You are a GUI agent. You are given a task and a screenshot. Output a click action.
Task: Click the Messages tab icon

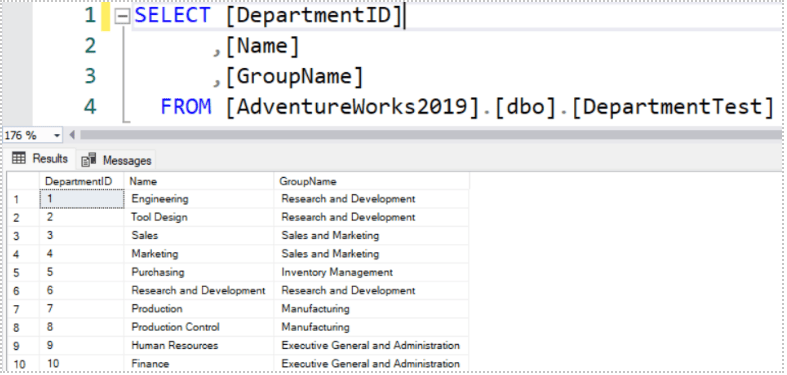pos(89,160)
